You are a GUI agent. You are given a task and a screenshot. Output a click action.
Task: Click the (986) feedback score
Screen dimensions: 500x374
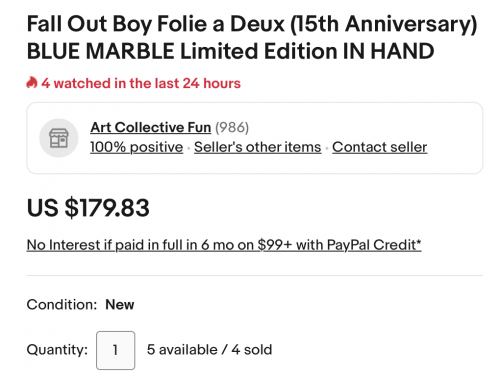pyautogui.click(x=232, y=127)
